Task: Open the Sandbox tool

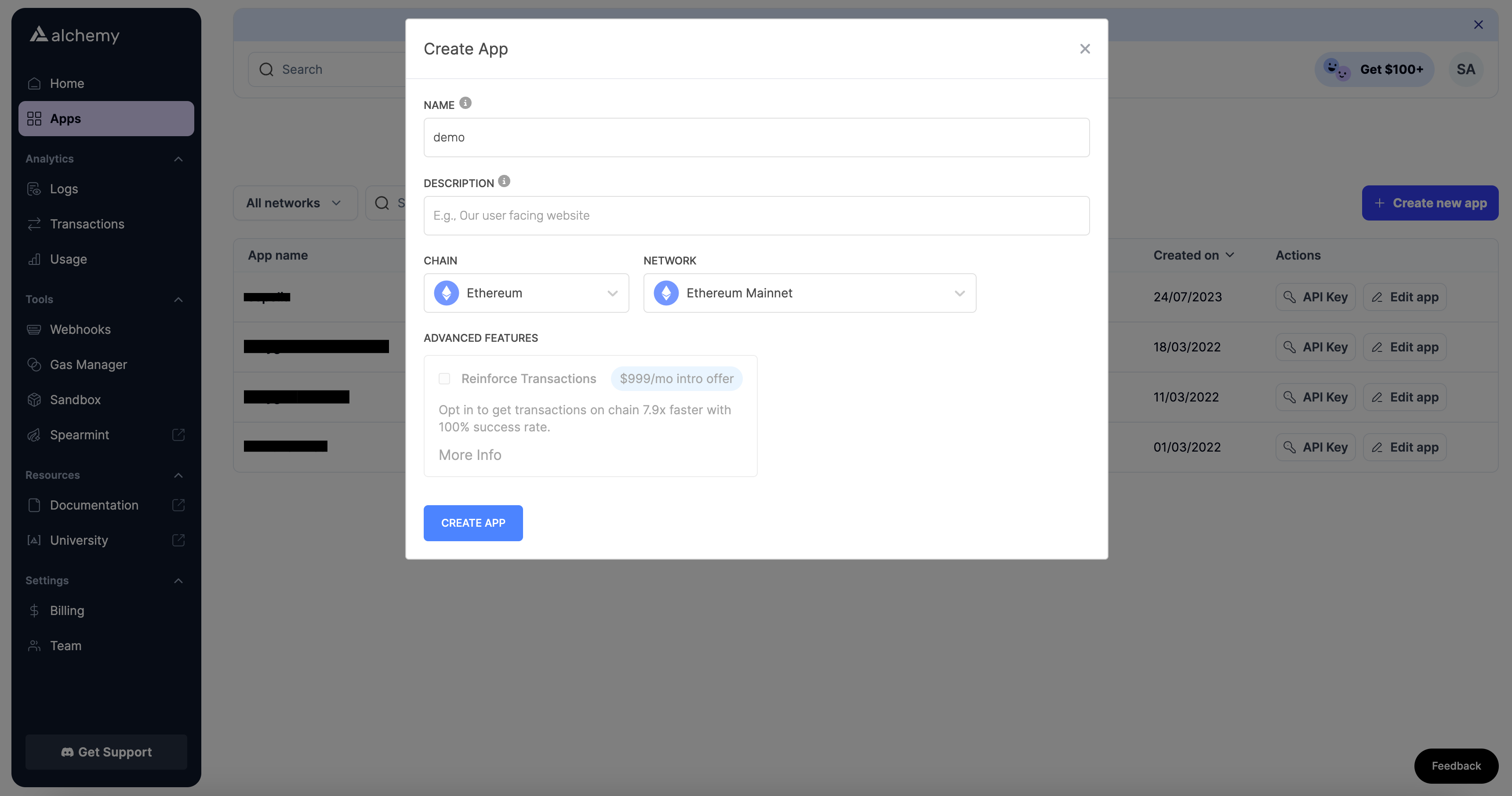Action: tap(75, 400)
